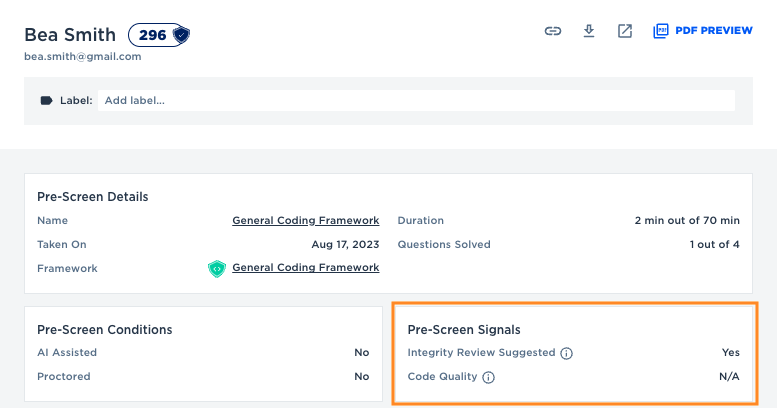The image size is (777, 408).
Task: Click the Pre-Screen Details heading
Action: (x=93, y=197)
